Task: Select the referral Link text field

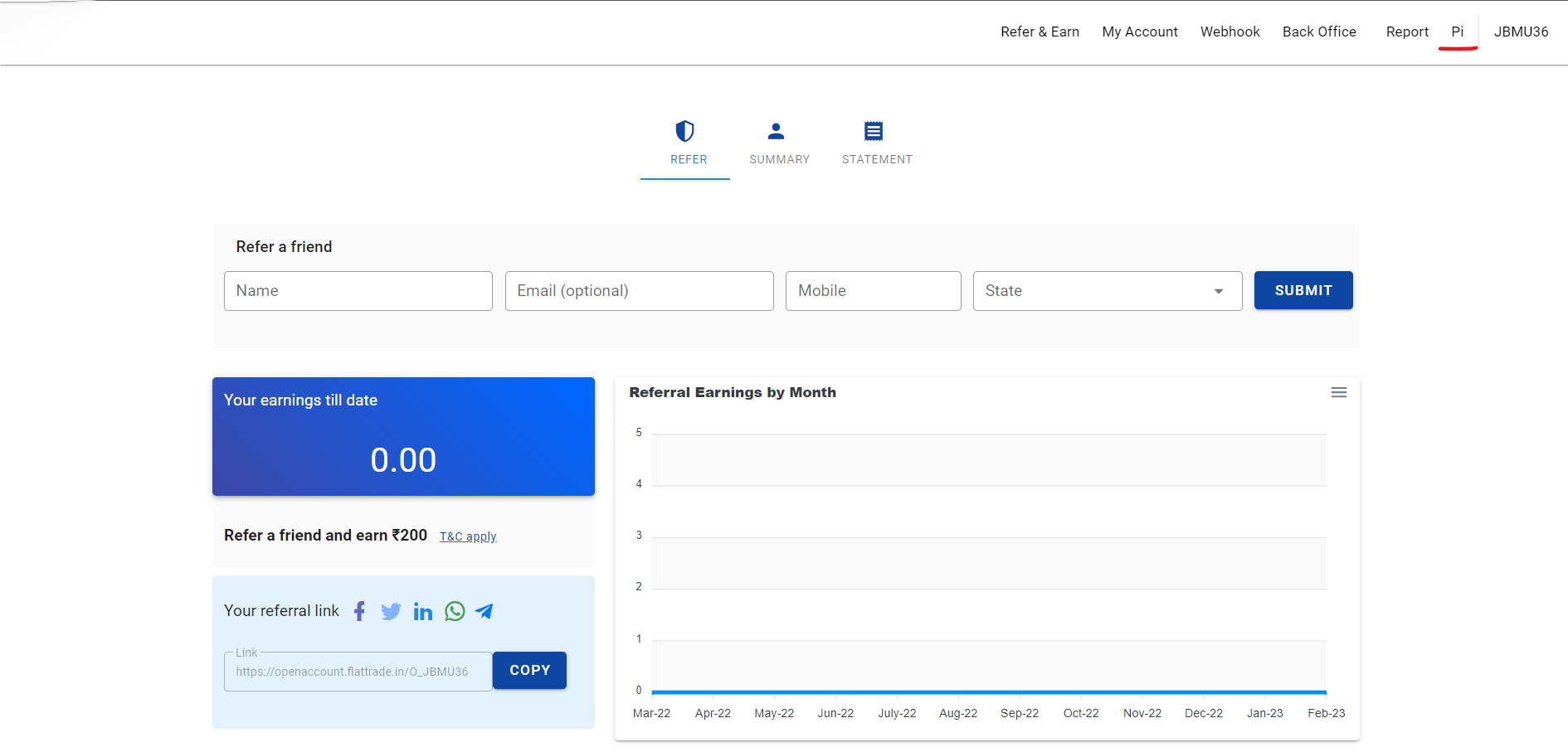Action: click(x=358, y=672)
